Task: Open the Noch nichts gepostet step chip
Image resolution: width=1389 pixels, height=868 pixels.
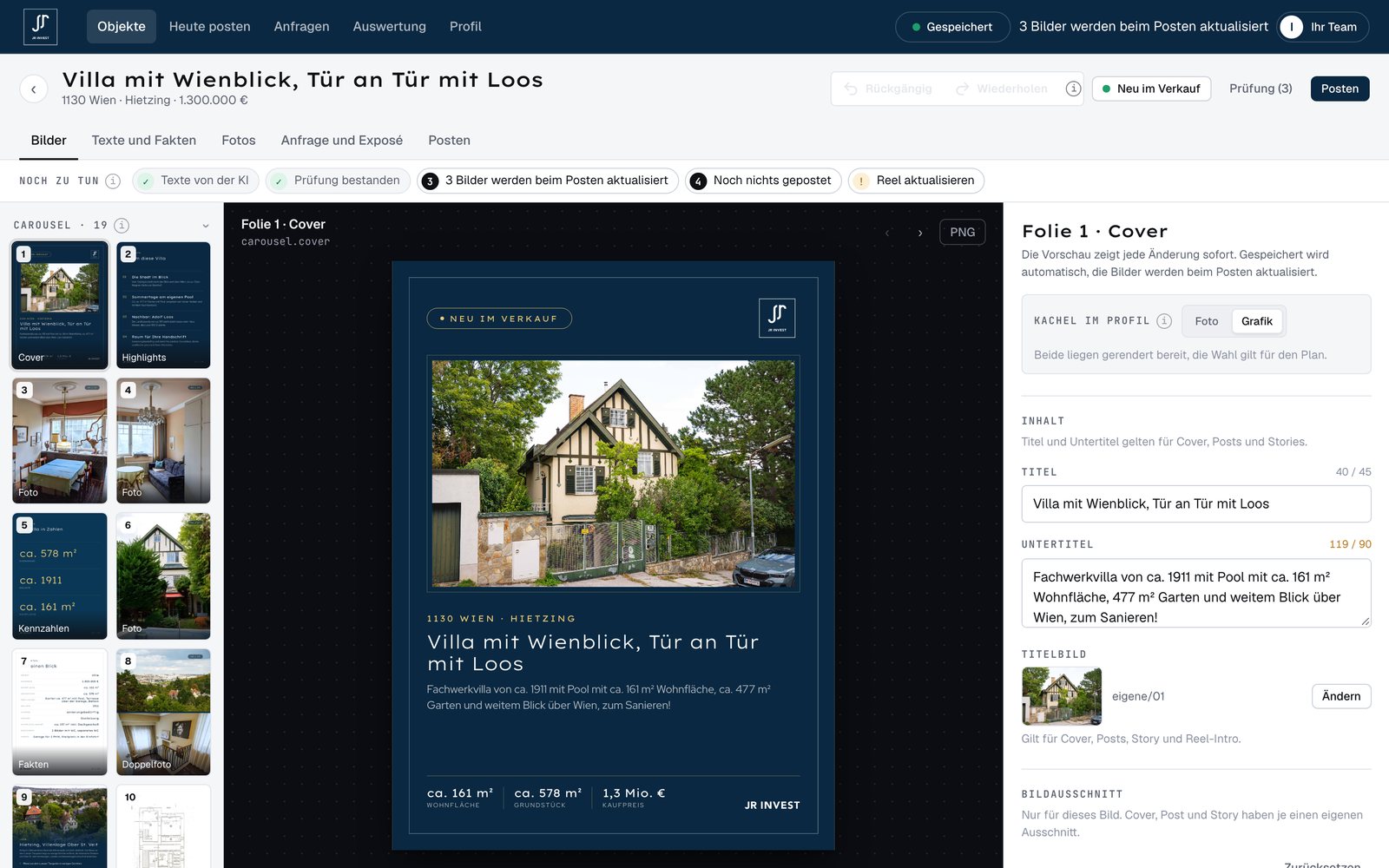Action: 763,181
